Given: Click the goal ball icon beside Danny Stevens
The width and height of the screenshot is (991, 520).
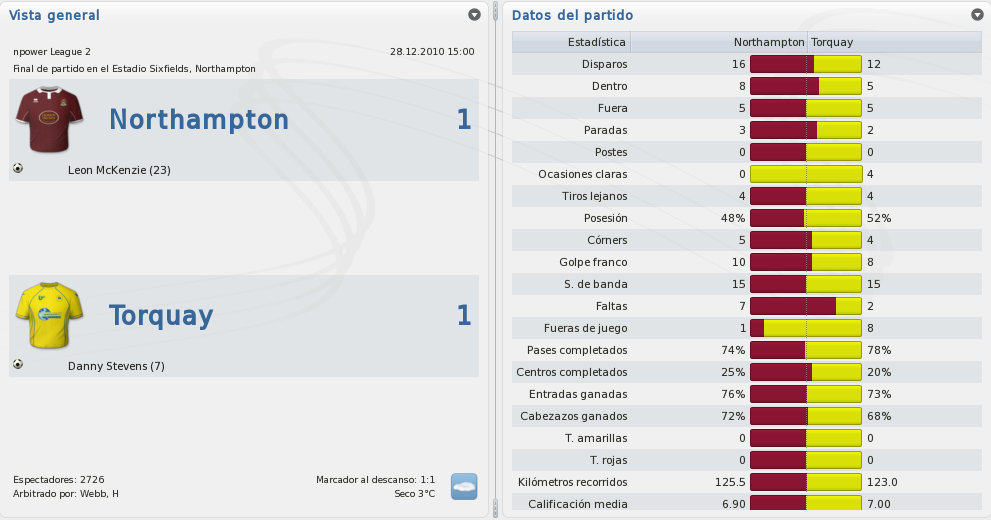Looking at the screenshot, I should pyautogui.click(x=18, y=364).
